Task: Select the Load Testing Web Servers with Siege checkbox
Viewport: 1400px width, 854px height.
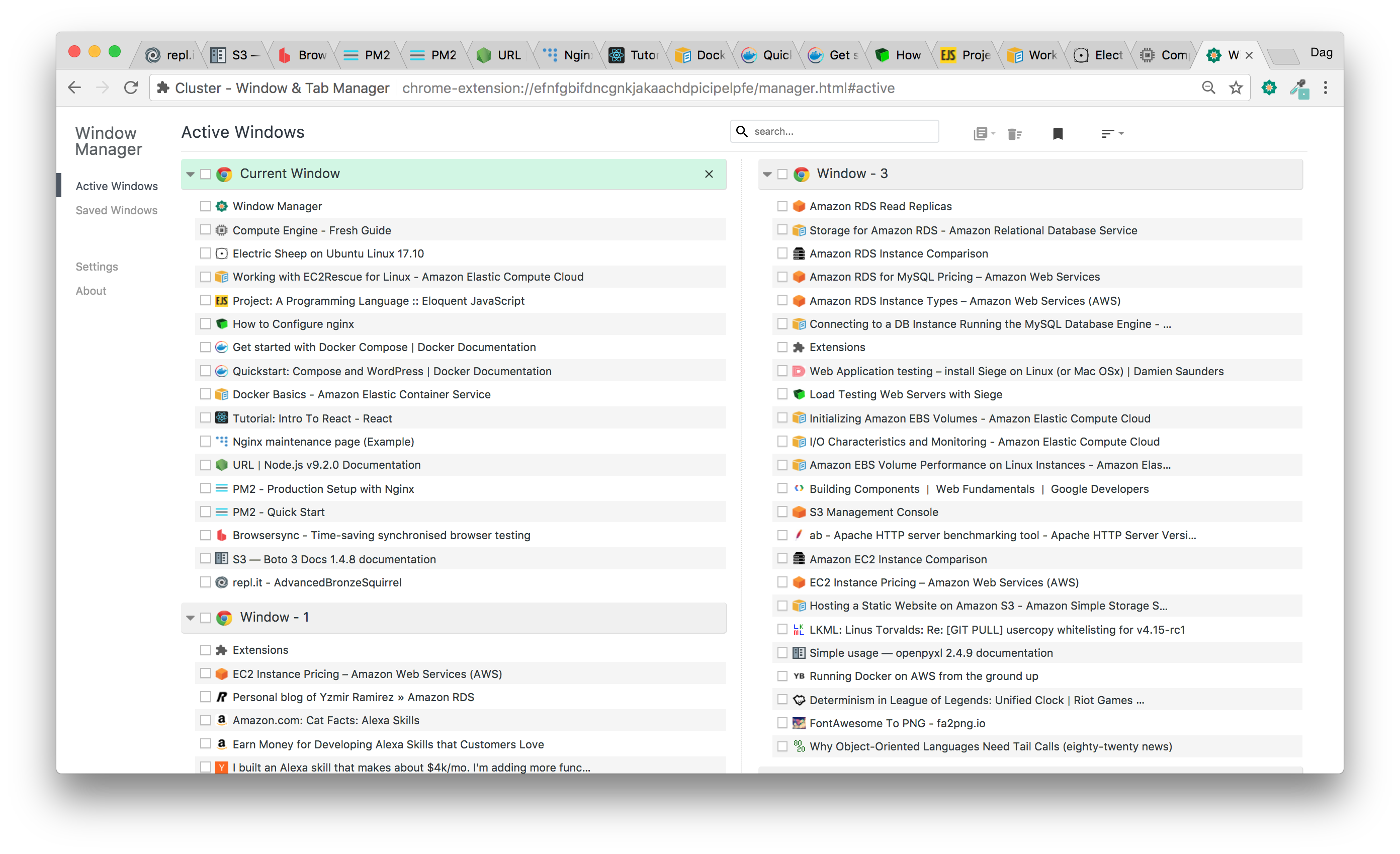Action: coord(782,394)
